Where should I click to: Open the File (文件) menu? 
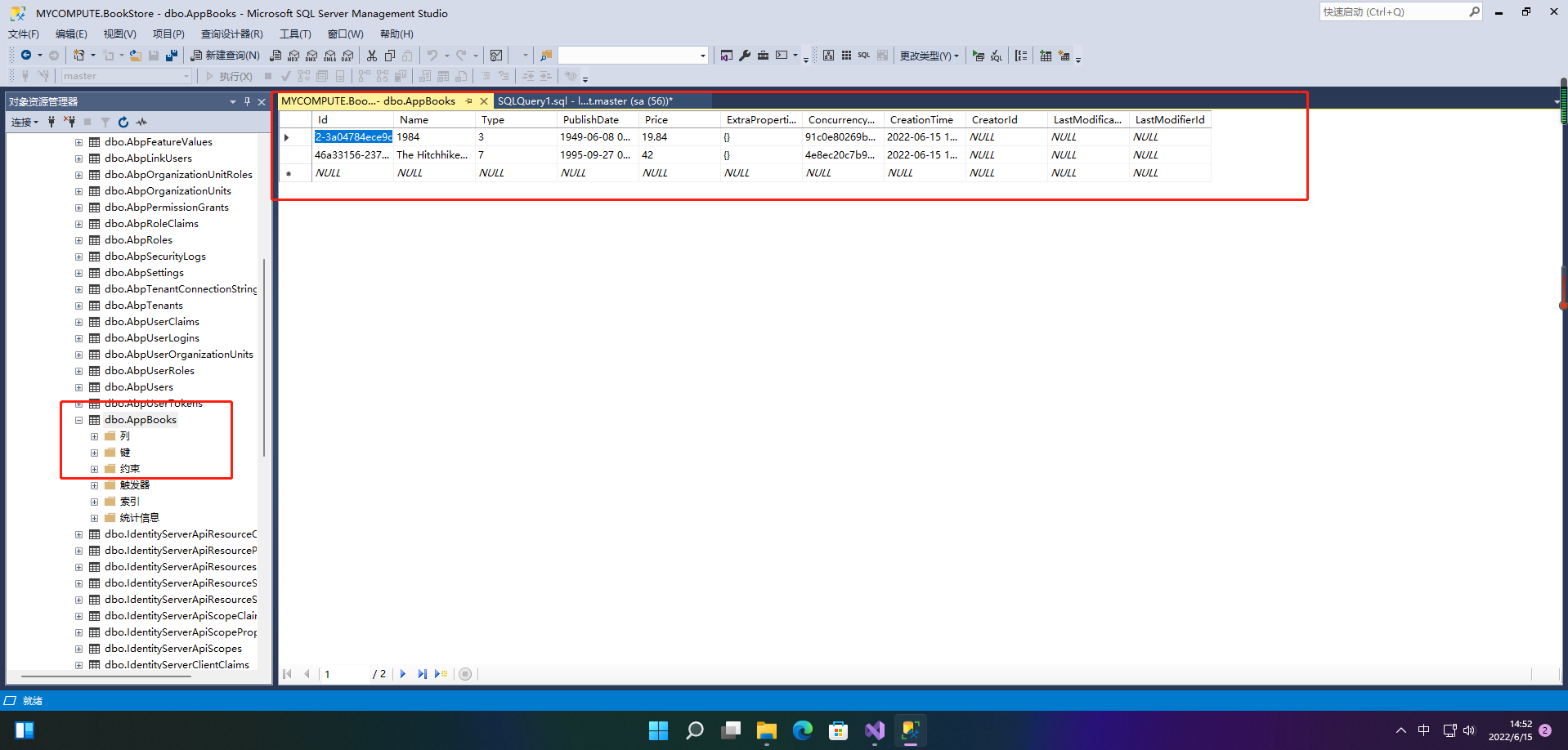(x=24, y=34)
